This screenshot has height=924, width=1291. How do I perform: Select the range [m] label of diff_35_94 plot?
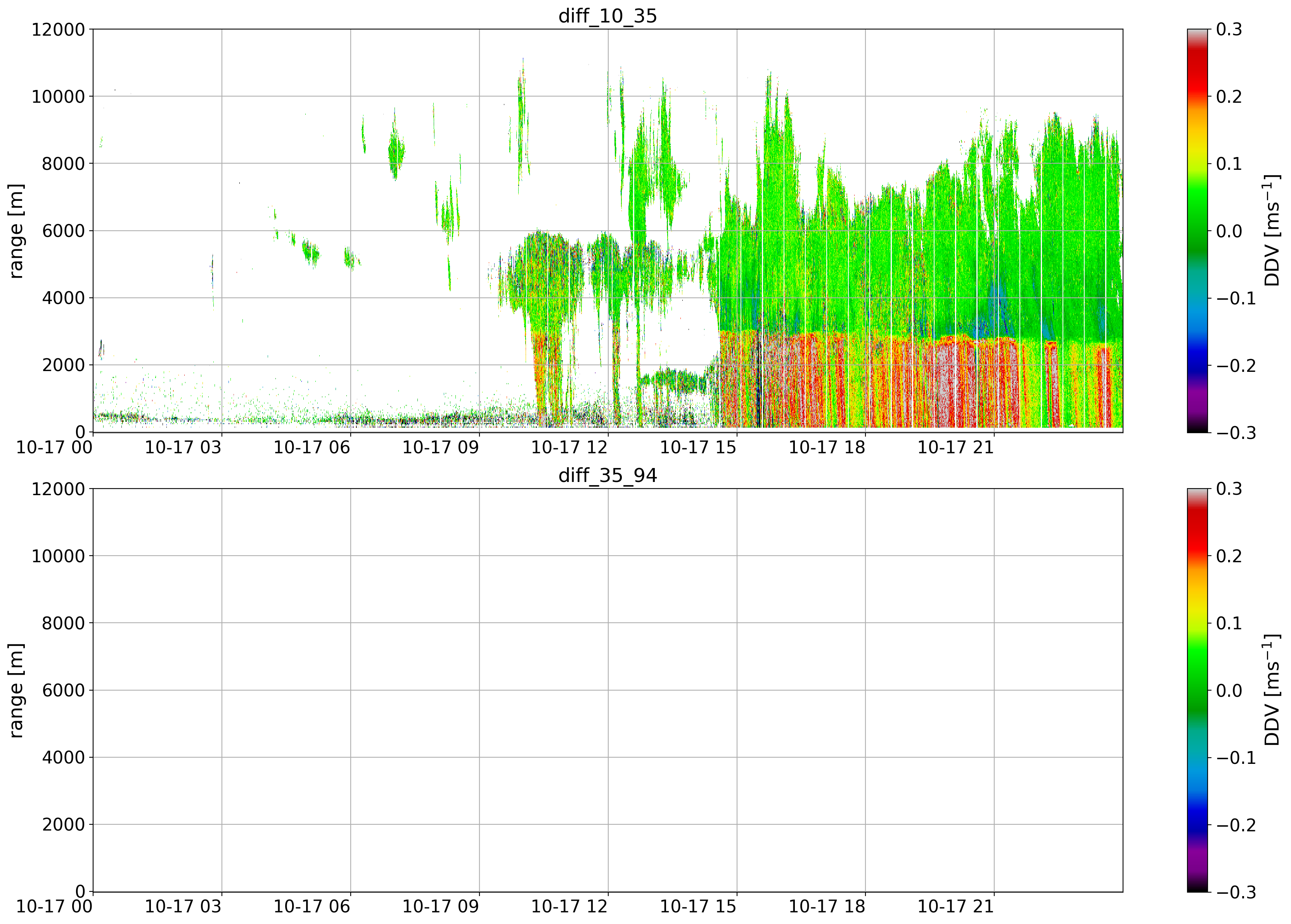16,691
